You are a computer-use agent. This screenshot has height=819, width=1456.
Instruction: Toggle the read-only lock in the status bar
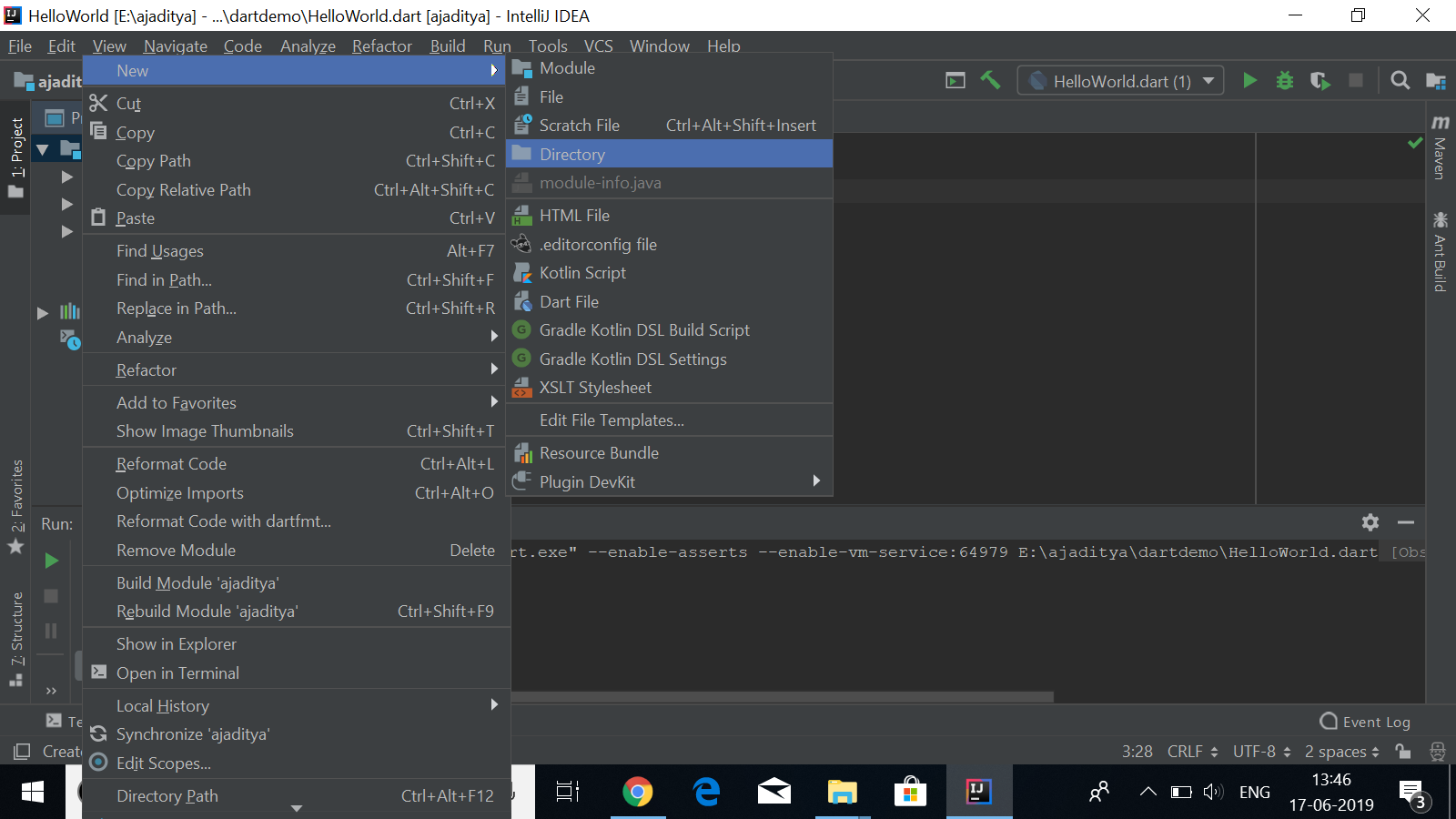[x=1402, y=752]
